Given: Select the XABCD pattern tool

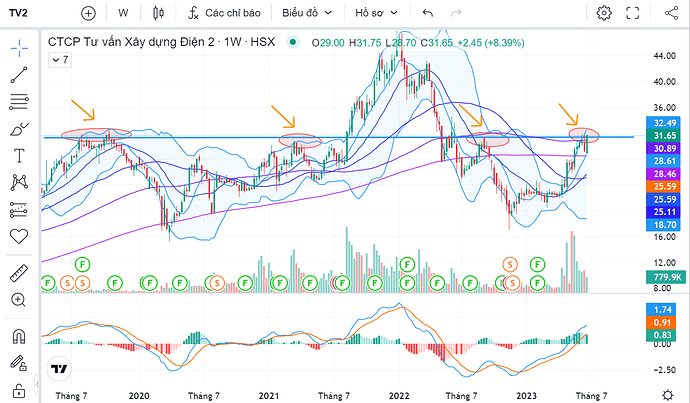Looking at the screenshot, I should (x=19, y=182).
